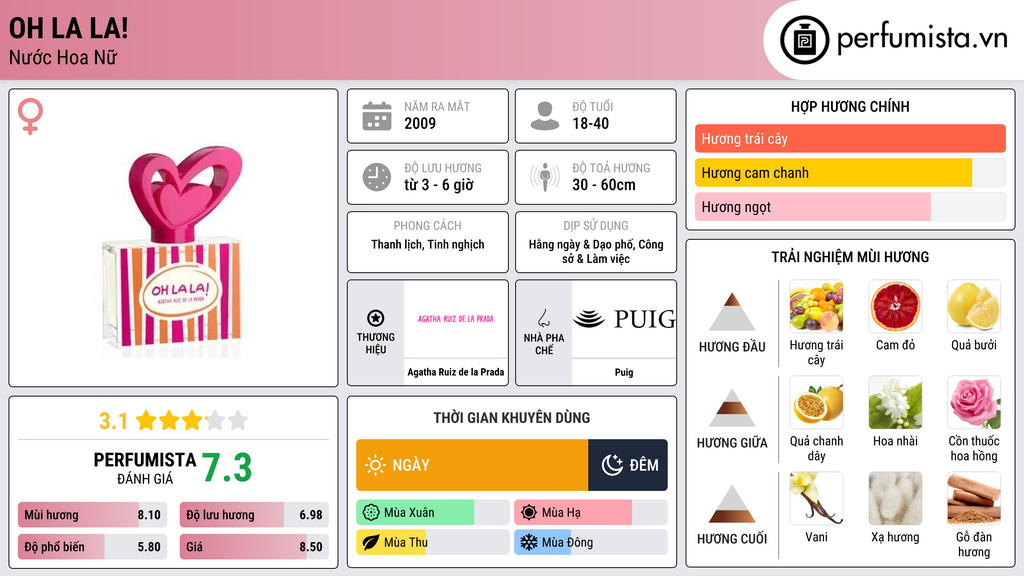This screenshot has height=576, width=1024.
Task: Click the calendar icon beside Năm ra mắt
Action: tap(377, 116)
